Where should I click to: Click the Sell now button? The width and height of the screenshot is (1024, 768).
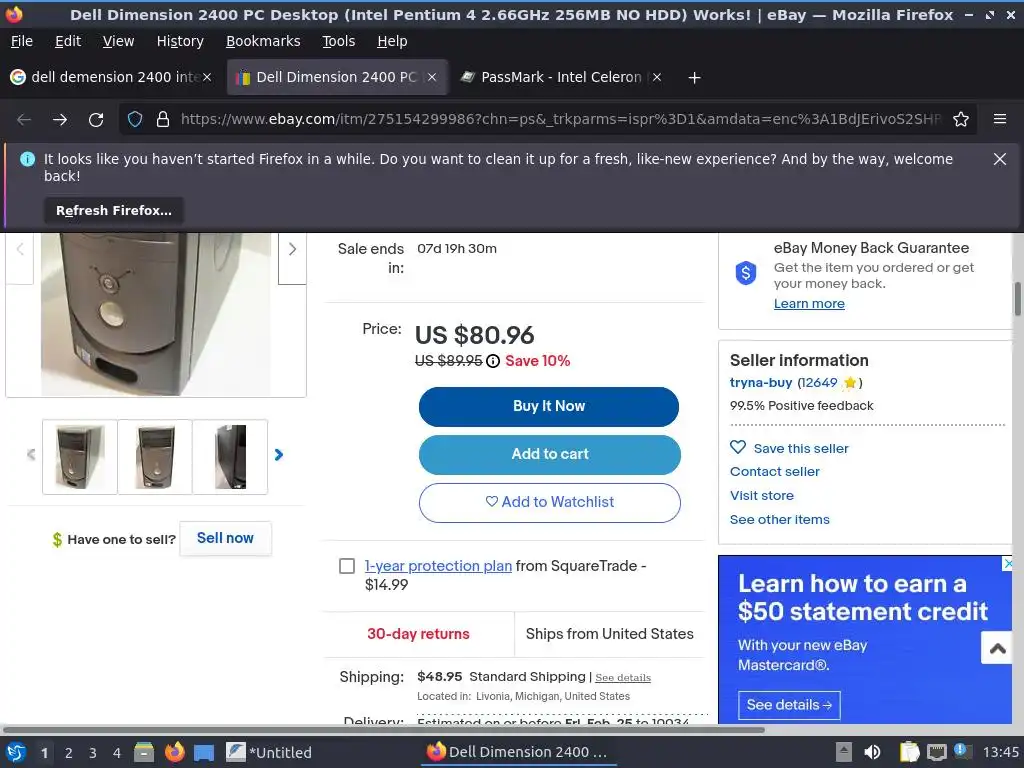coord(225,538)
